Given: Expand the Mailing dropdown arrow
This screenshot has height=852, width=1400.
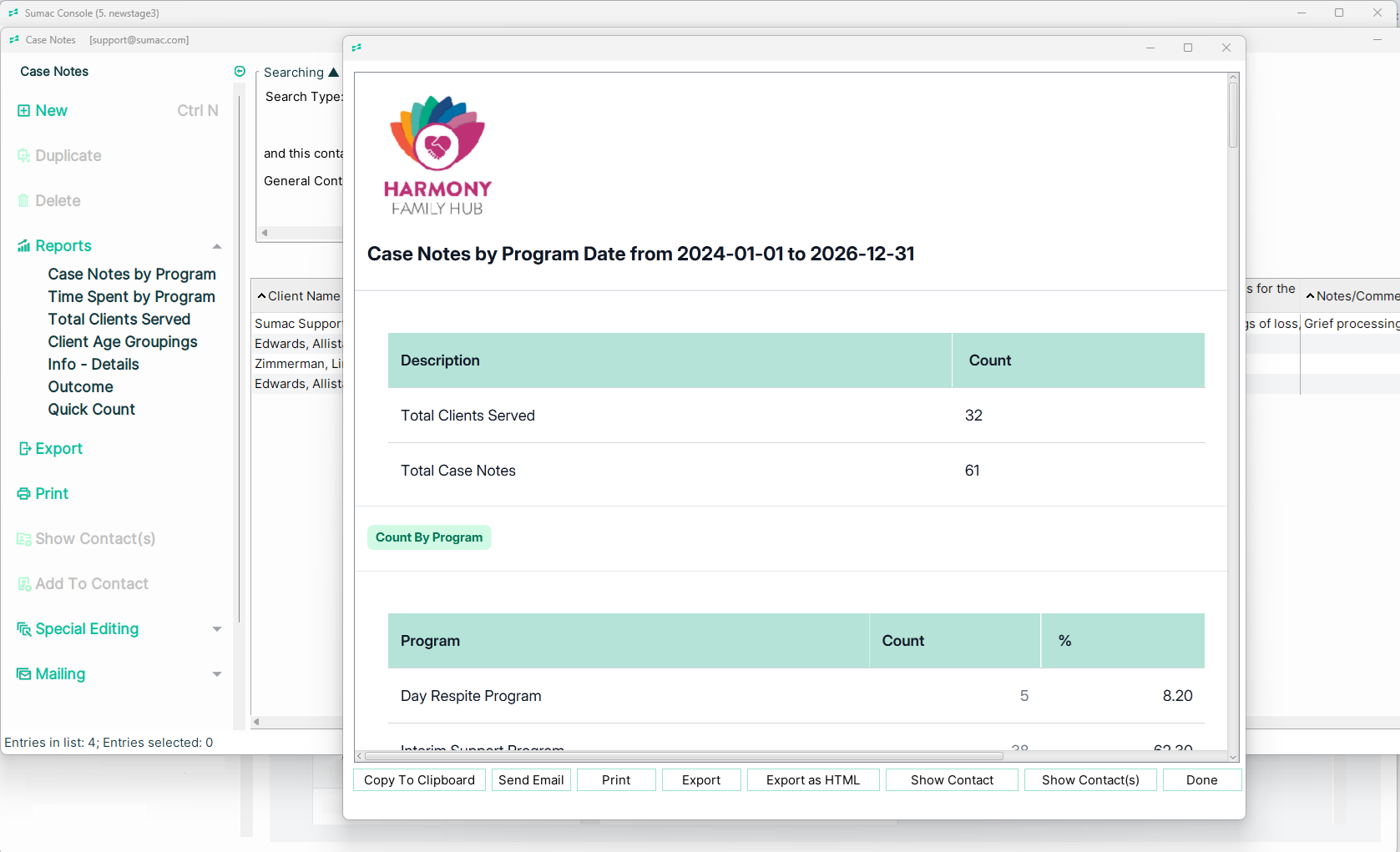Looking at the screenshot, I should (x=217, y=674).
